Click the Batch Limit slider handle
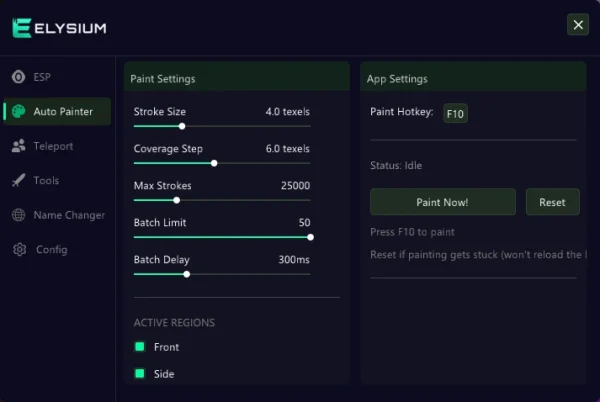 coord(310,237)
